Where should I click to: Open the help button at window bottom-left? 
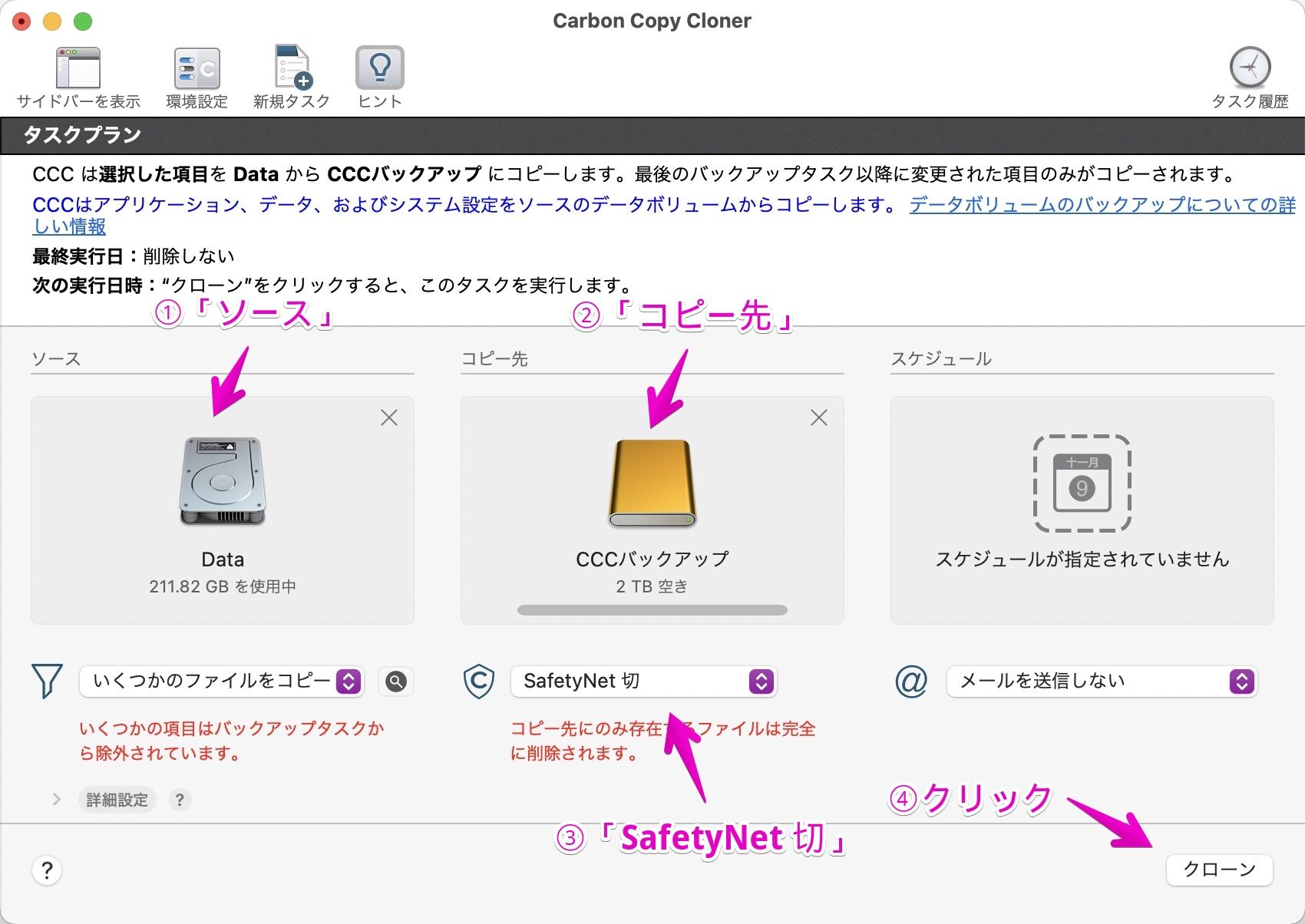47,870
